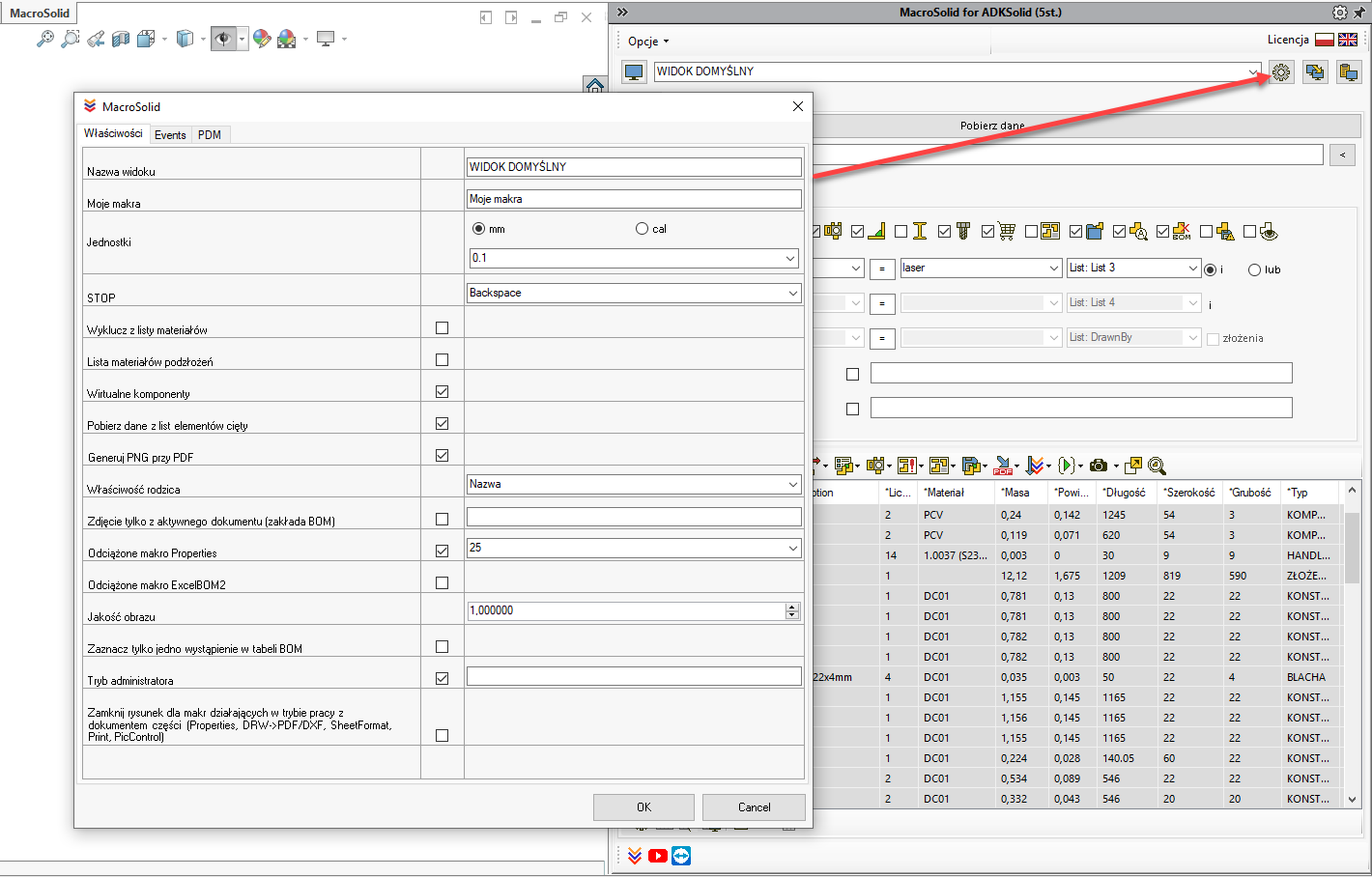Image resolution: width=1372 pixels, height=877 pixels.
Task: Activate the Section View icon
Action: tap(120, 40)
